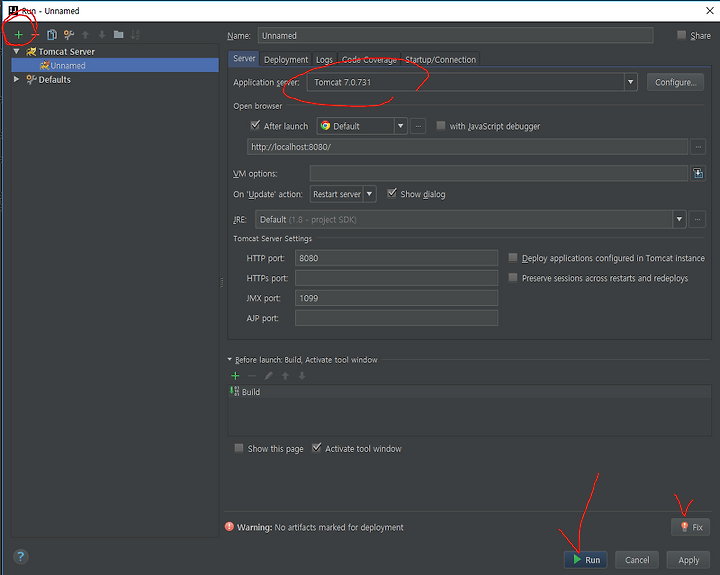720x575 pixels.
Task: Add a before launch task
Action: (235, 376)
